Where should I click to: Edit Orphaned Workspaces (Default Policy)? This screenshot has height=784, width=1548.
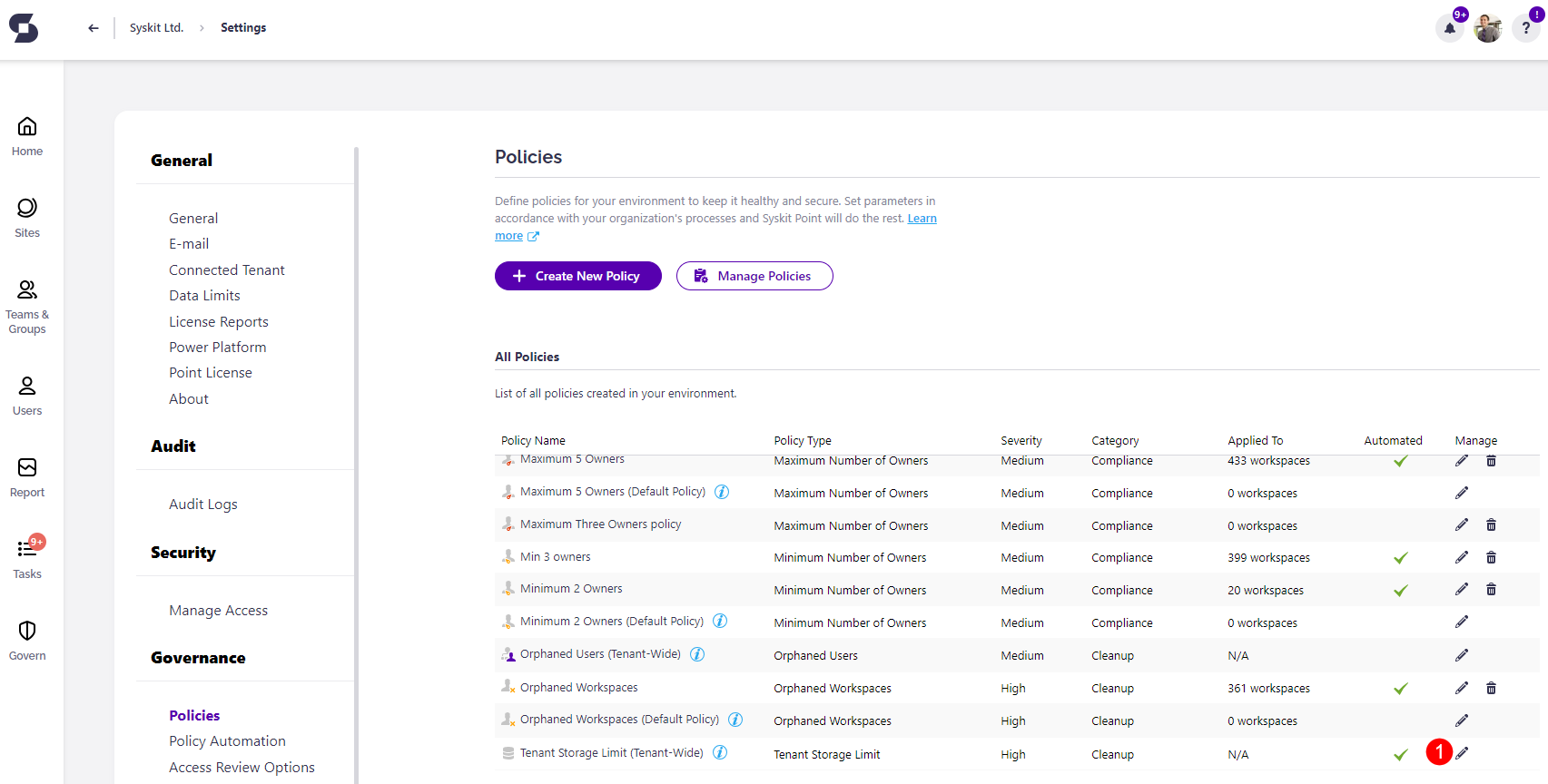[1462, 720]
